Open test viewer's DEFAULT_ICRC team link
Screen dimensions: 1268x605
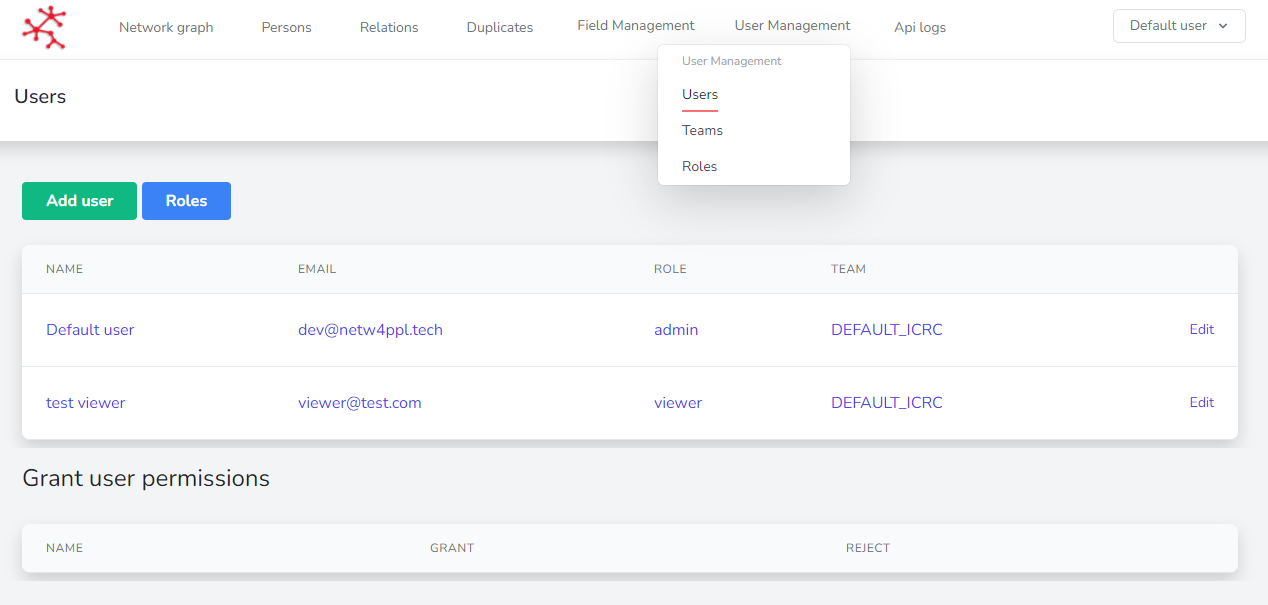[886, 403]
